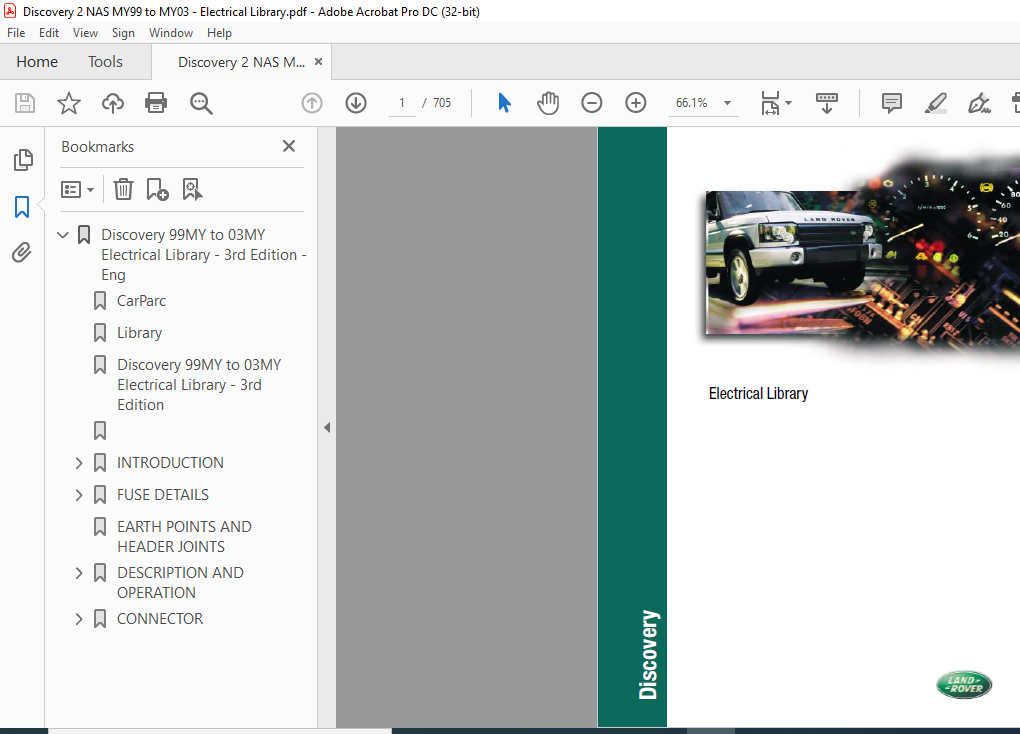Image resolution: width=1020 pixels, height=734 pixels.
Task: Open the fit page options icon
Action: click(x=770, y=103)
